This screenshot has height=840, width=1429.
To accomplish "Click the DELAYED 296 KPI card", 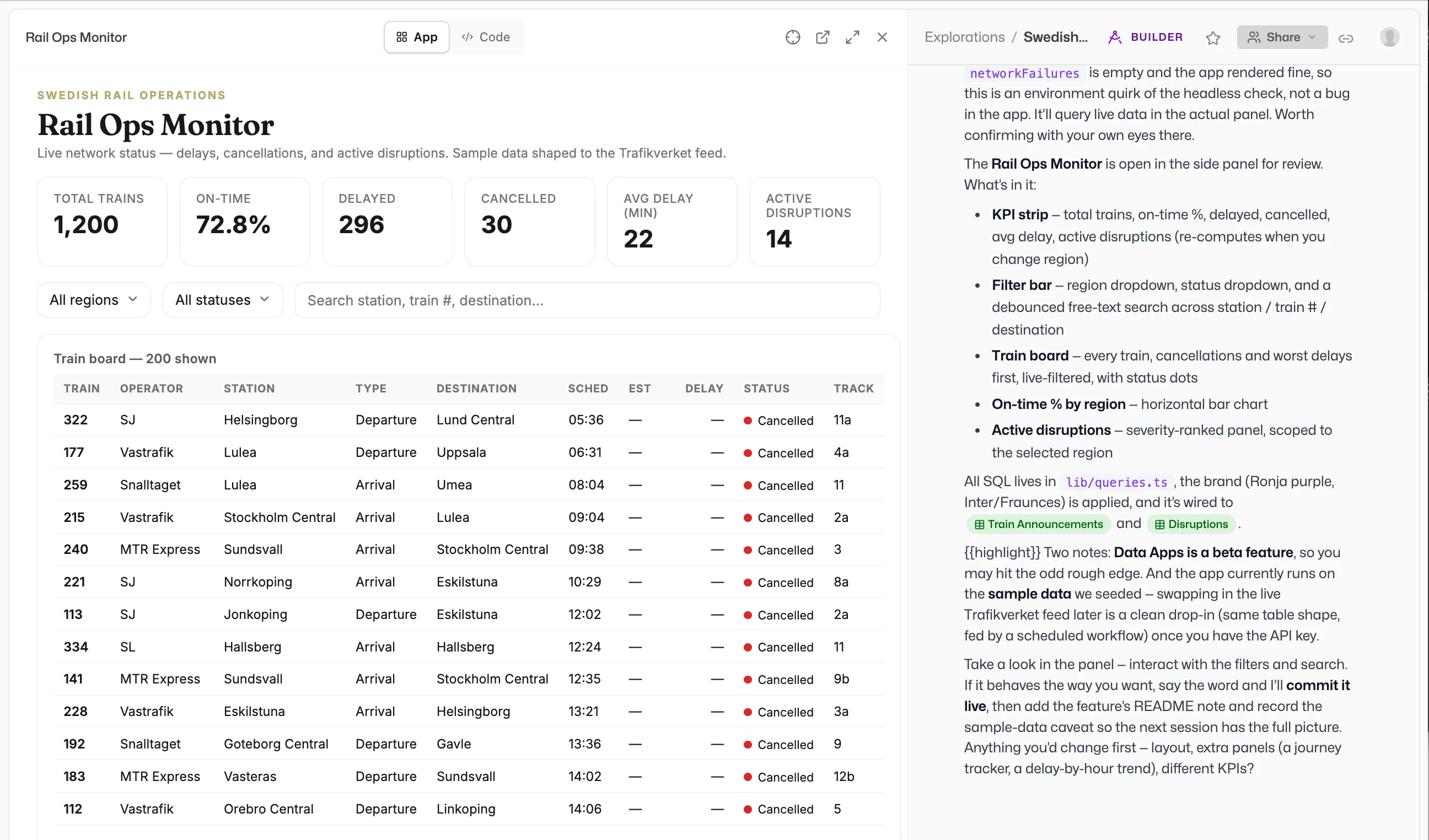I will coord(388,222).
